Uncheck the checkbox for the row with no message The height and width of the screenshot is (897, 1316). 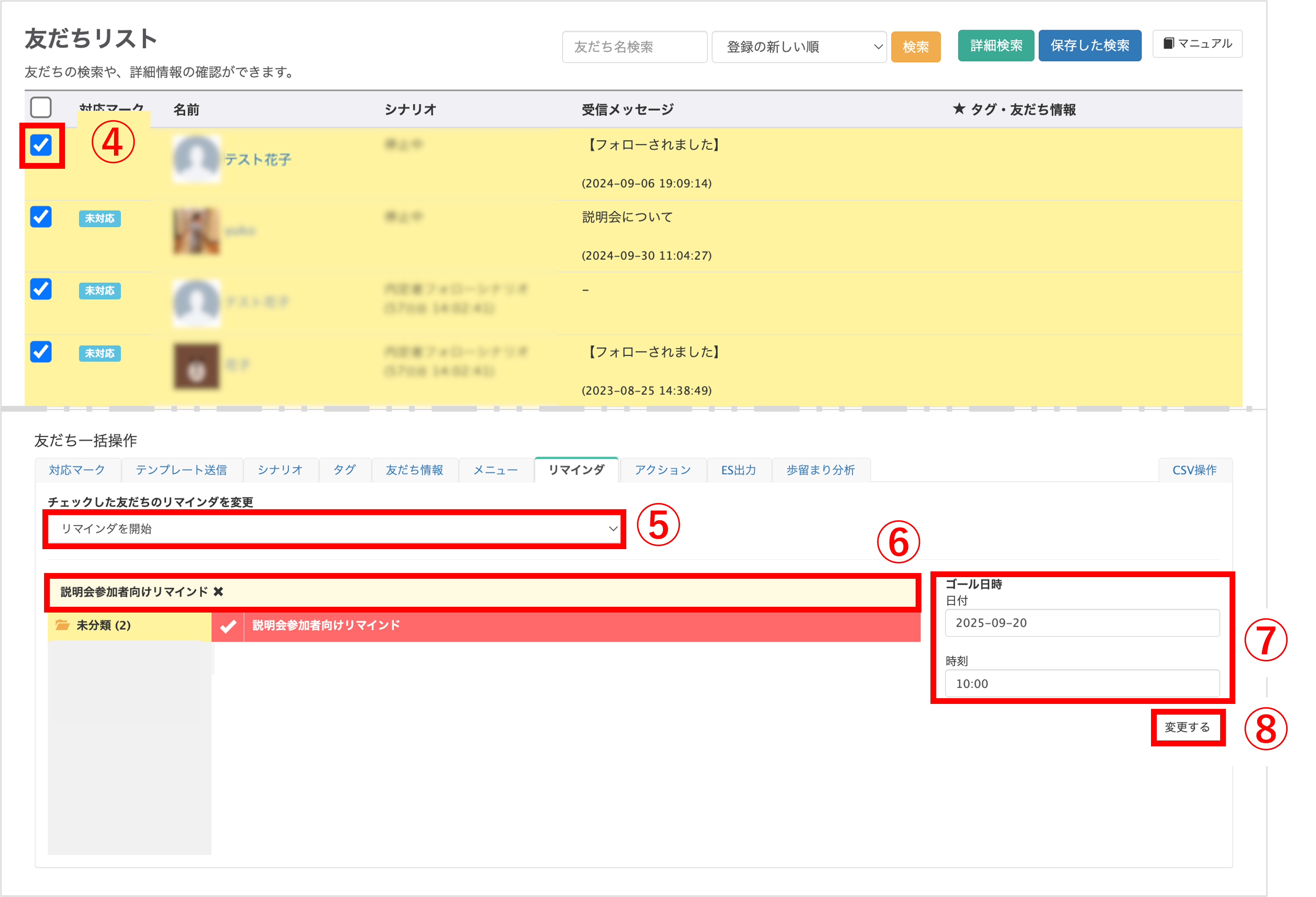(x=41, y=289)
